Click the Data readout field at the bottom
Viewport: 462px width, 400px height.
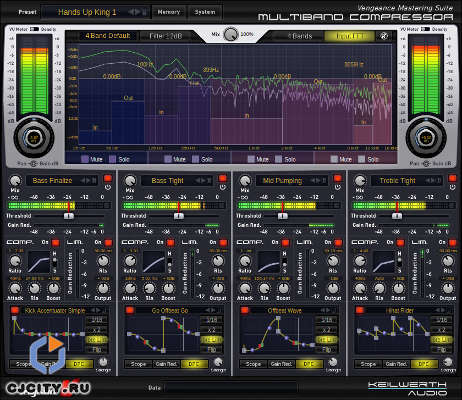pyautogui.click(x=231, y=388)
